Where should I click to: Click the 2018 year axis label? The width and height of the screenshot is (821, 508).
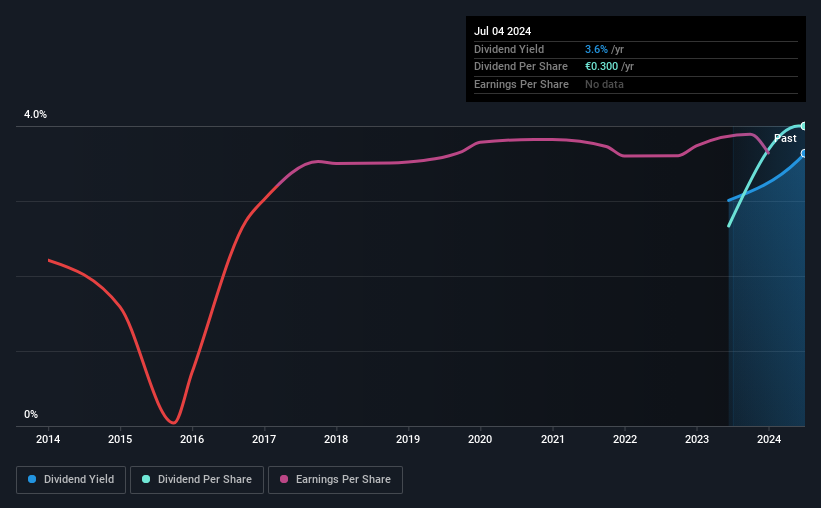[336, 439]
